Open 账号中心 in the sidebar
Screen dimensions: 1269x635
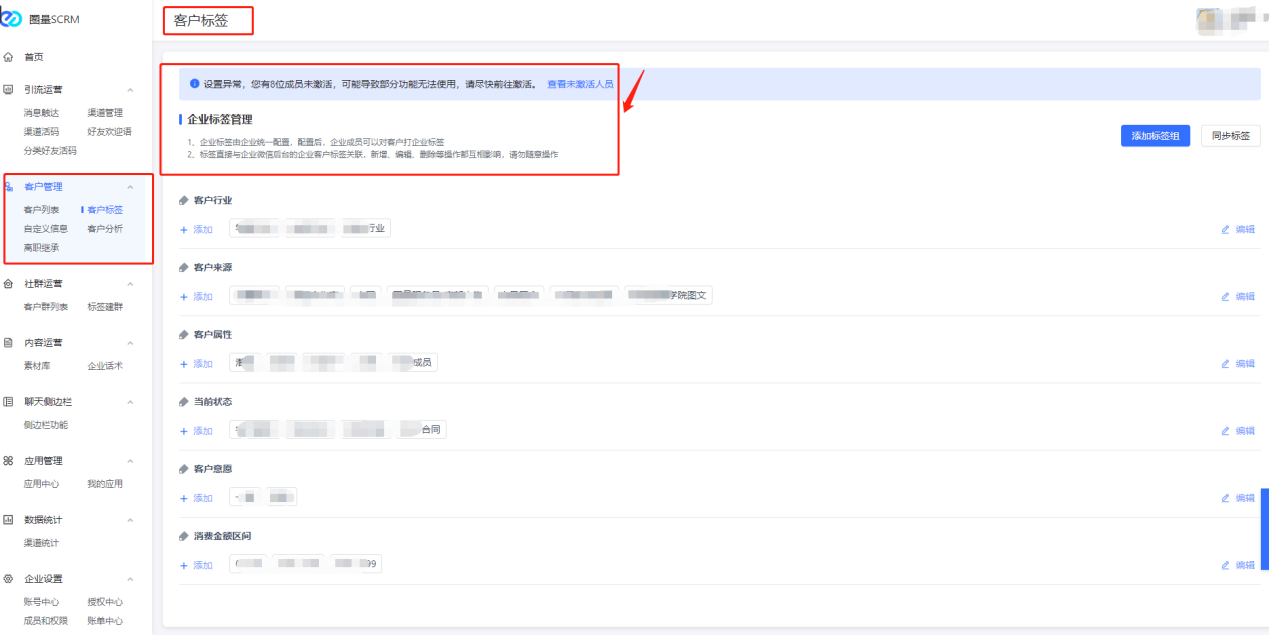41,602
